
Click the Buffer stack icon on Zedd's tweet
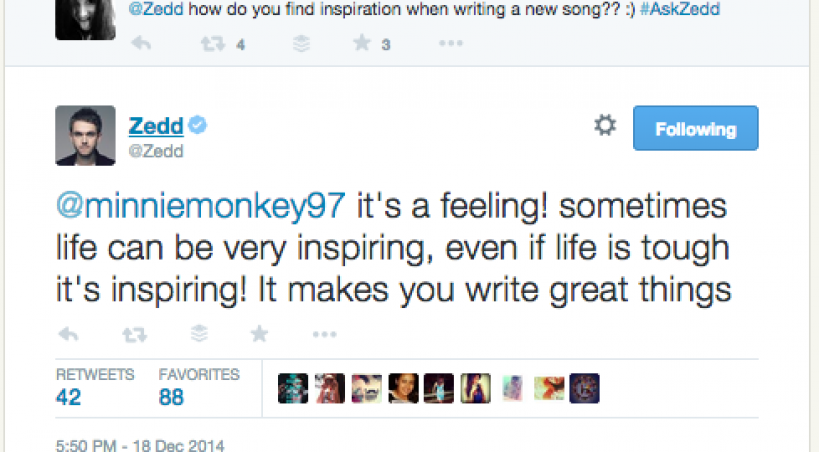[198, 334]
